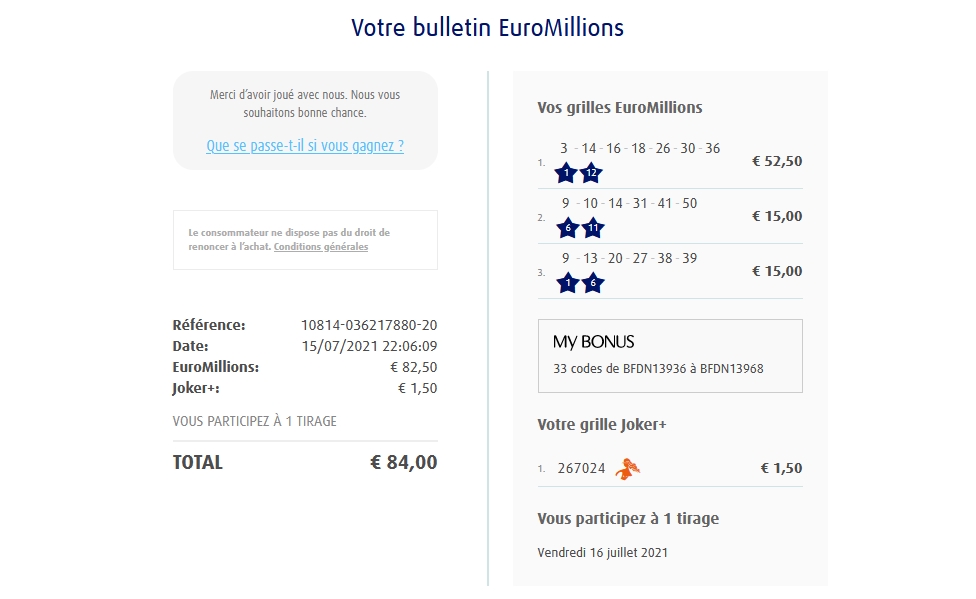Click the "Votre bulletin EuroMillions" page title

pyautogui.click(x=487, y=28)
